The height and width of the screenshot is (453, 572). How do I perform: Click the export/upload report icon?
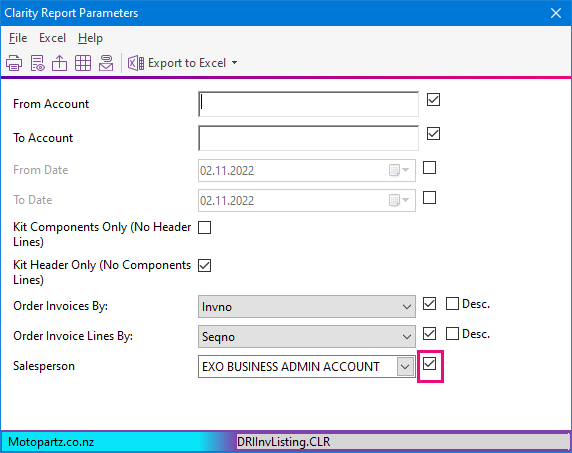coord(59,63)
